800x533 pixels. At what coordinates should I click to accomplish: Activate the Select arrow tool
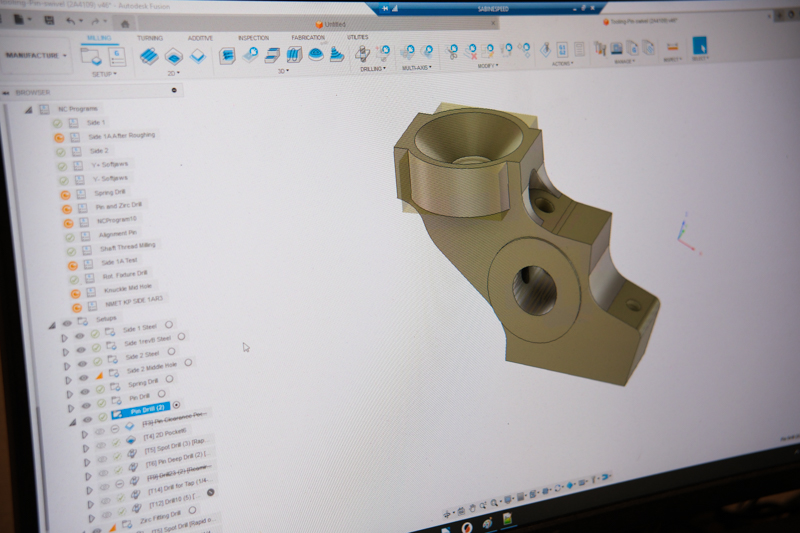coord(699,46)
